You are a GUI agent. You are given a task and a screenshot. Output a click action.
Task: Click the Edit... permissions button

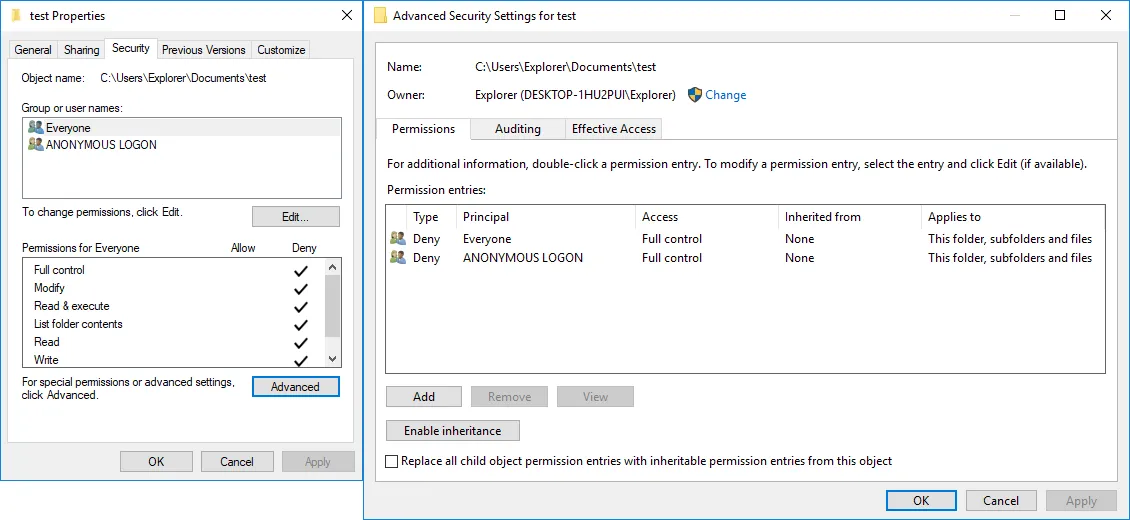click(295, 217)
